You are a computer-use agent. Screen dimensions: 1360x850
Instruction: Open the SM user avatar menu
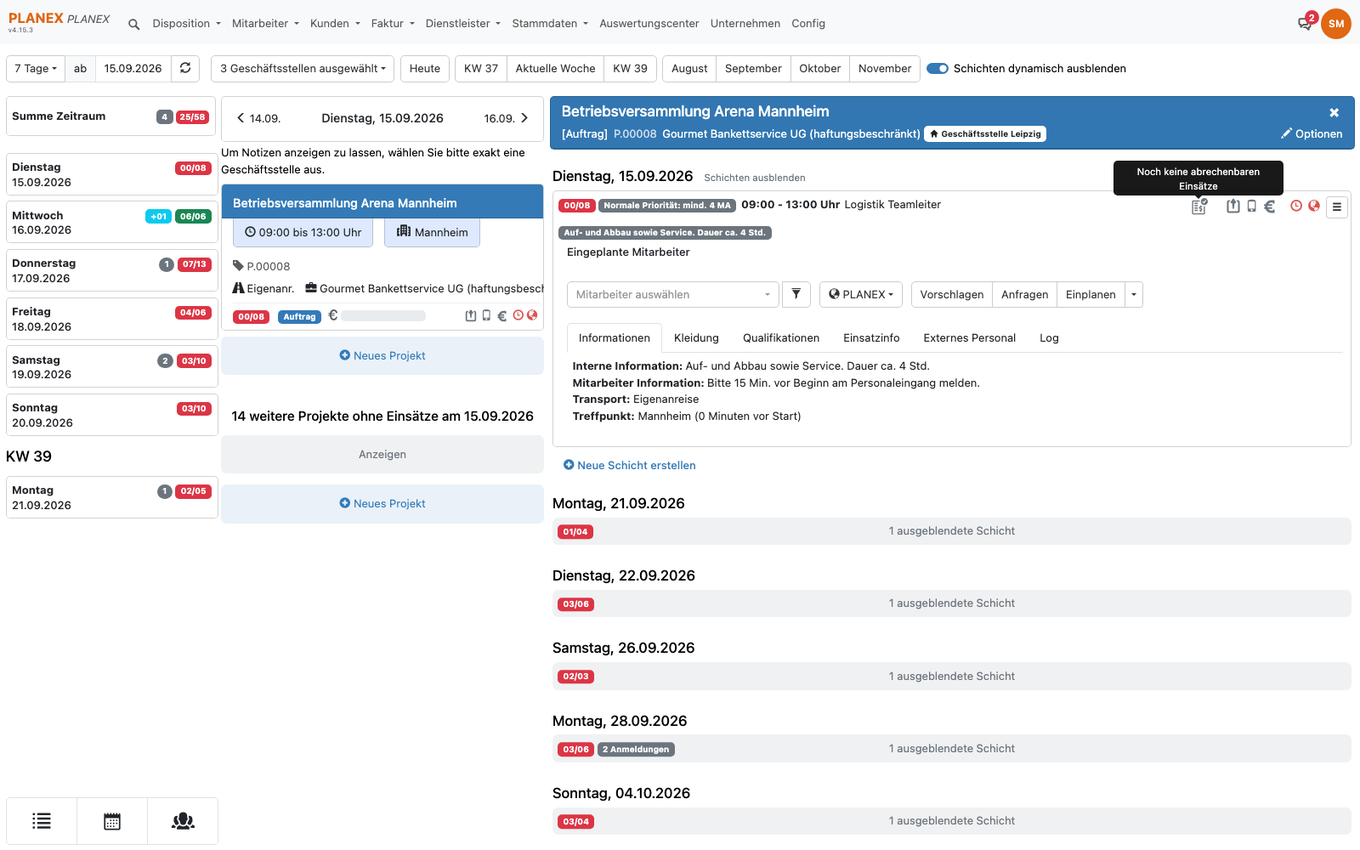point(1336,23)
